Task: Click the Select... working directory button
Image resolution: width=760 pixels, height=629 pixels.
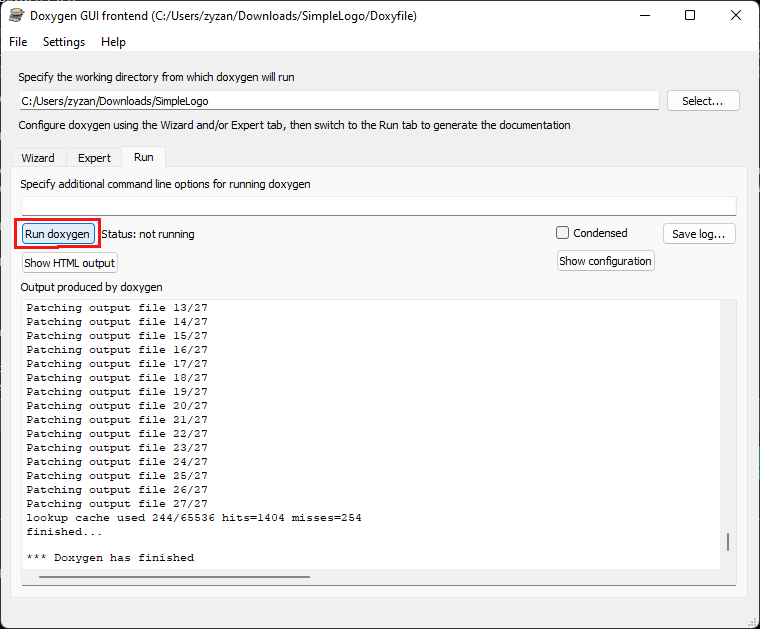Action: pyautogui.click(x=703, y=101)
